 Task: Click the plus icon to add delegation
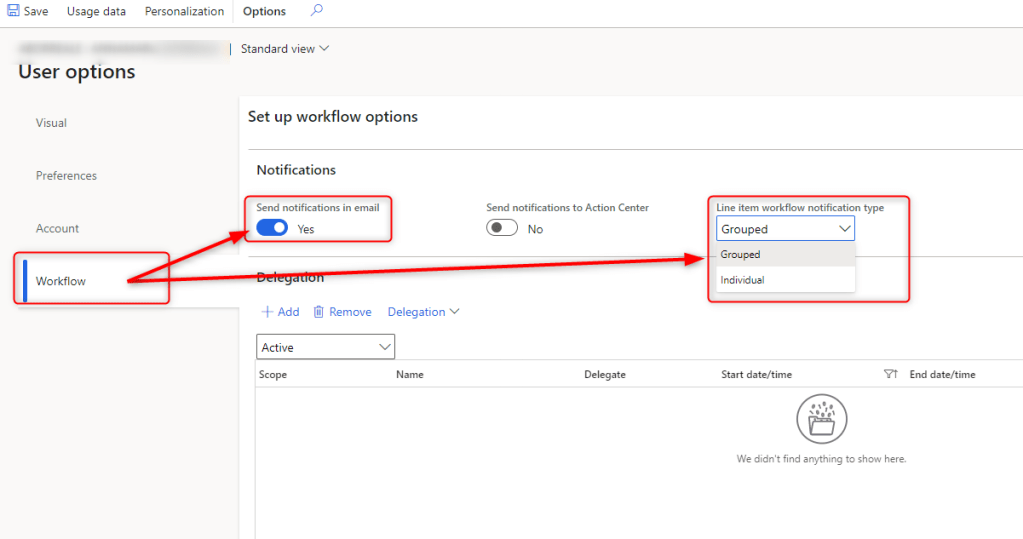click(x=267, y=312)
